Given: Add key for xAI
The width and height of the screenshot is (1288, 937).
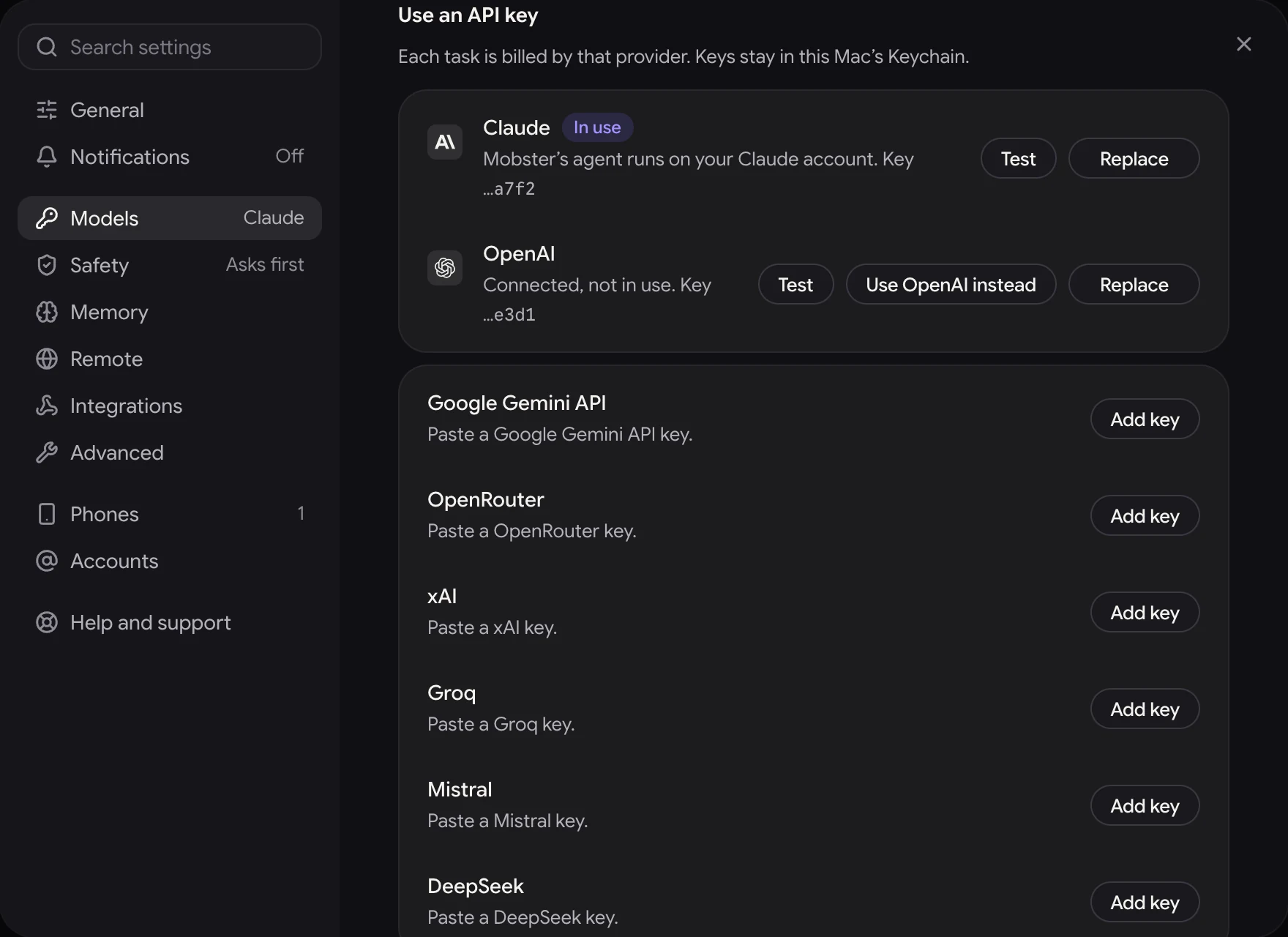Looking at the screenshot, I should [1145, 612].
